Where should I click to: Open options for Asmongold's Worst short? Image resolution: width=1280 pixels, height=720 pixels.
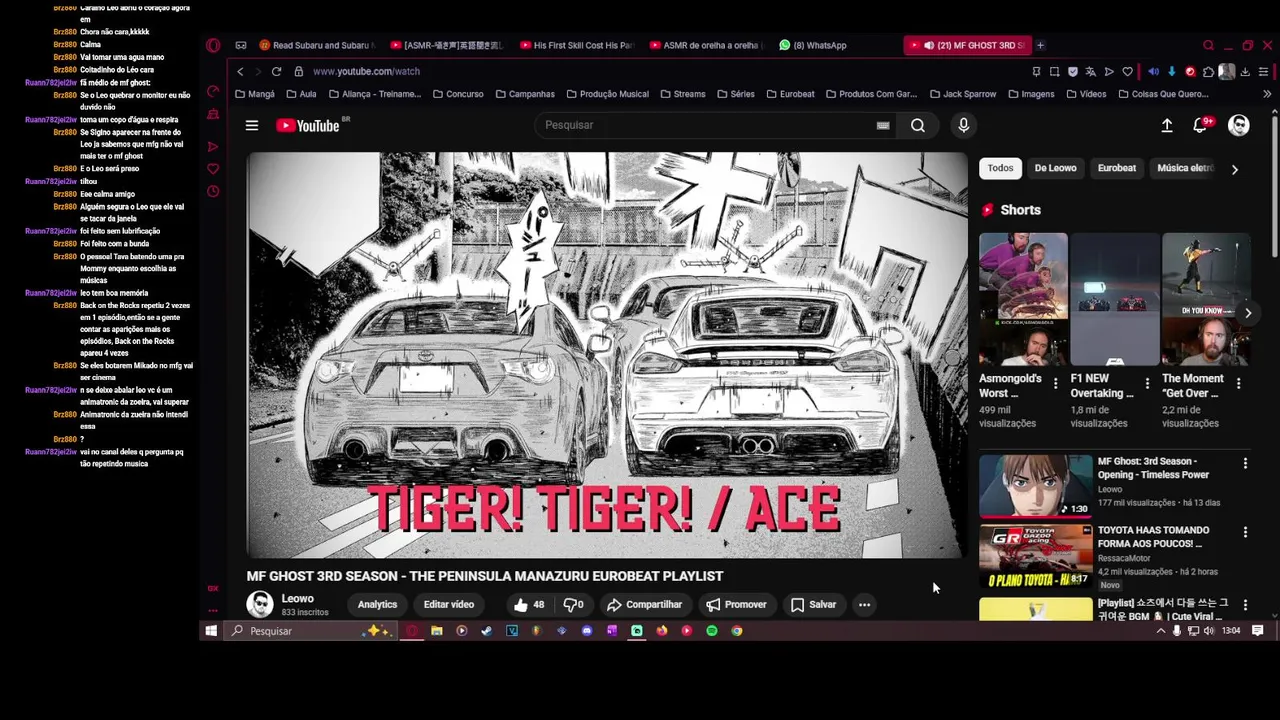1055,384
